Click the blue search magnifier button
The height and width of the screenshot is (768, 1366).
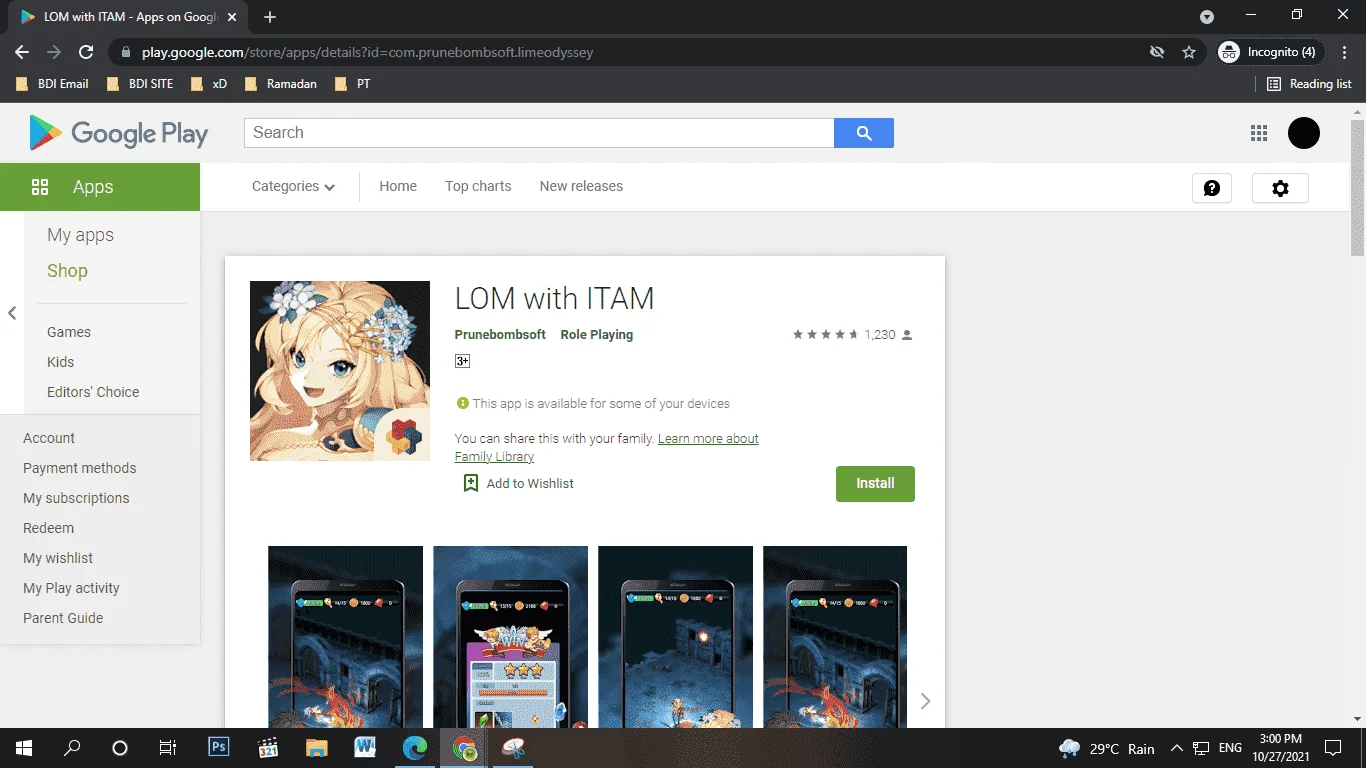(864, 133)
